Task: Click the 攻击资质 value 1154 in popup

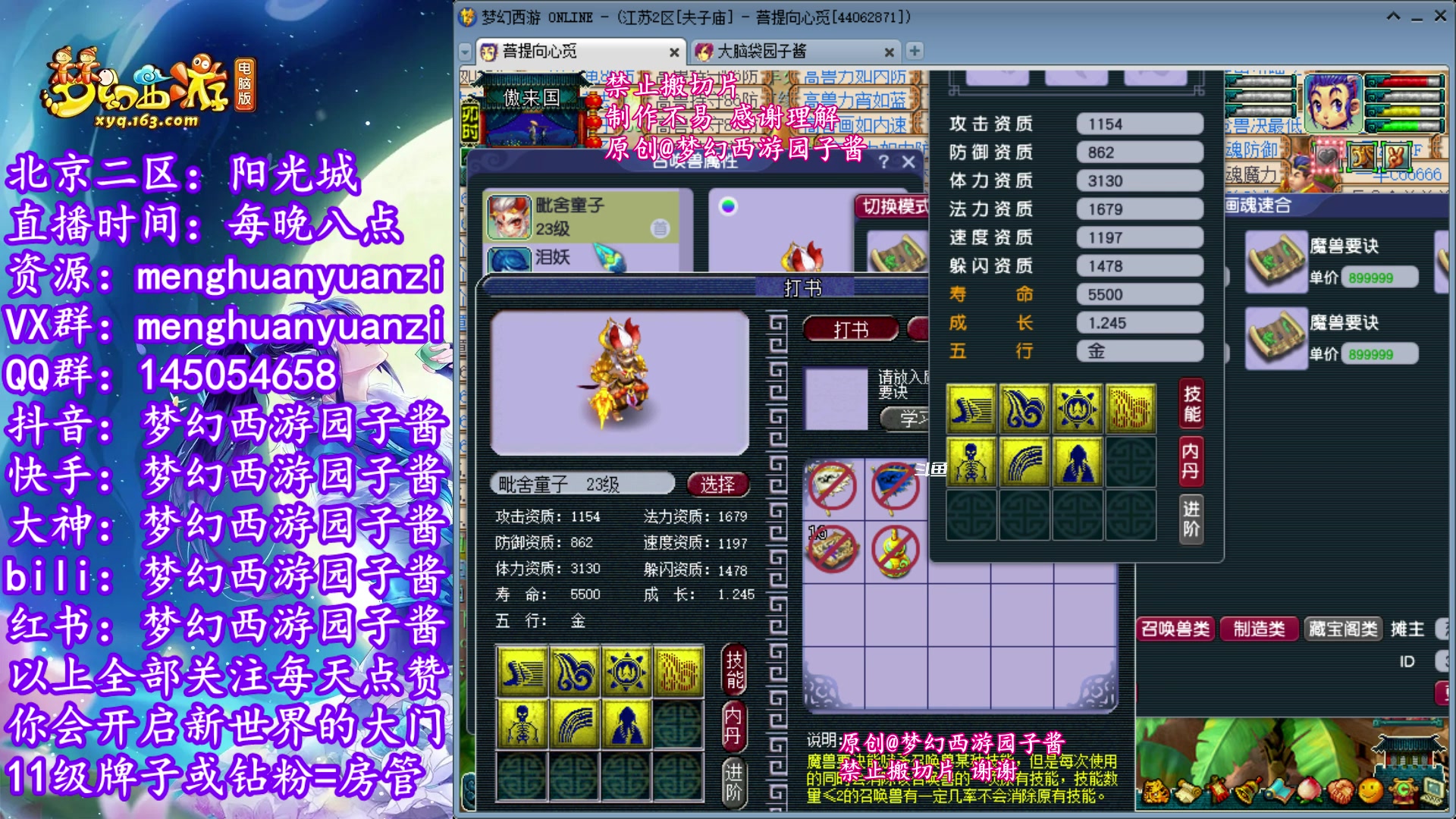Action: (1140, 124)
